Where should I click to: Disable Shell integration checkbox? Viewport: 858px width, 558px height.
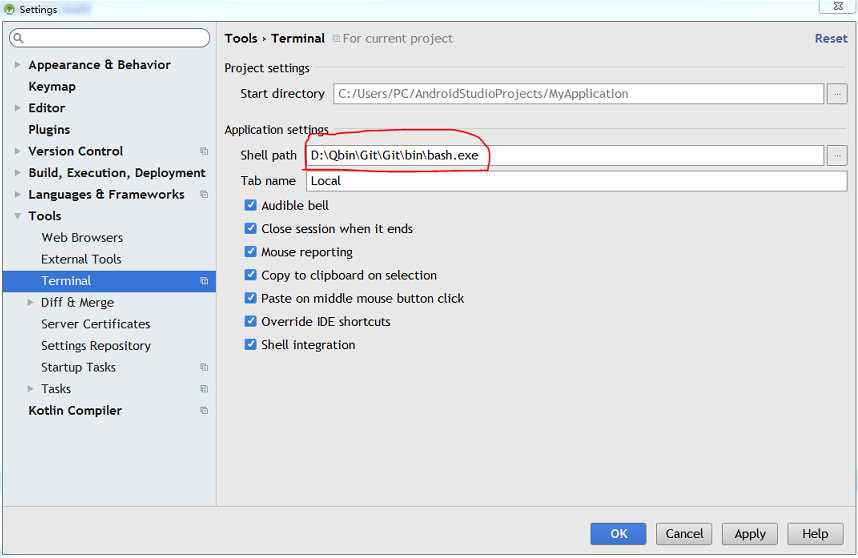[250, 345]
